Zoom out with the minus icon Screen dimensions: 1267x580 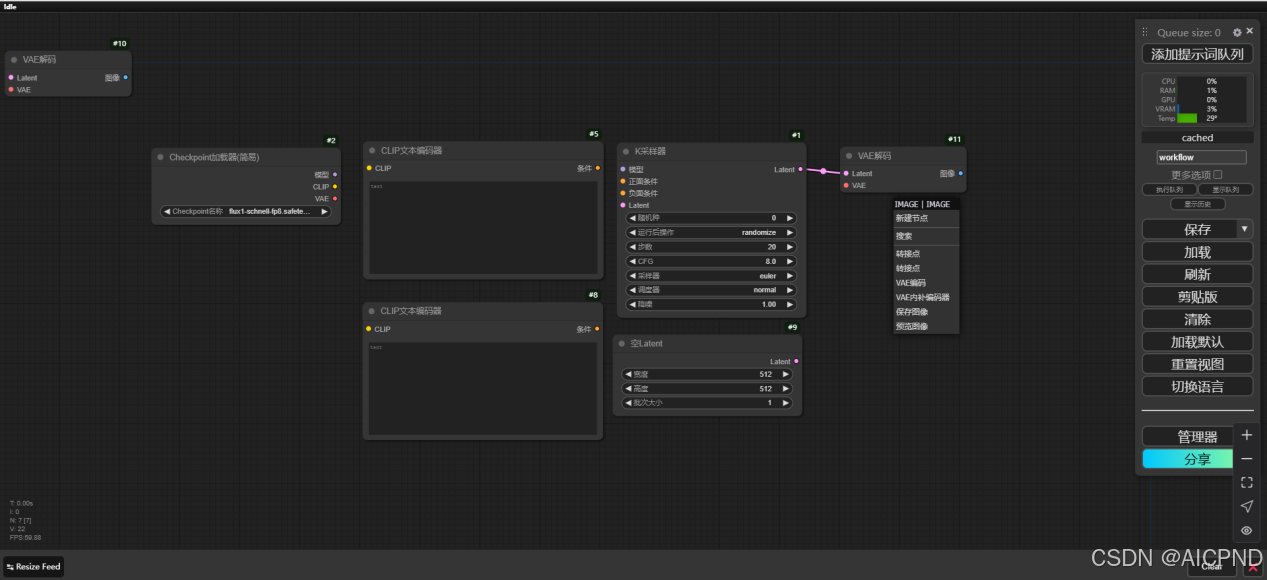coord(1246,459)
